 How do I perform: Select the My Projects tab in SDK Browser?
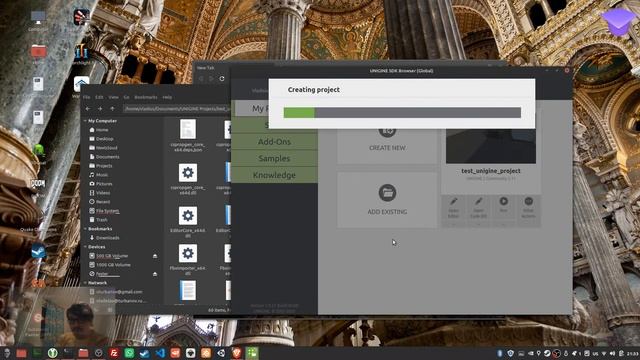click(x=252, y=109)
